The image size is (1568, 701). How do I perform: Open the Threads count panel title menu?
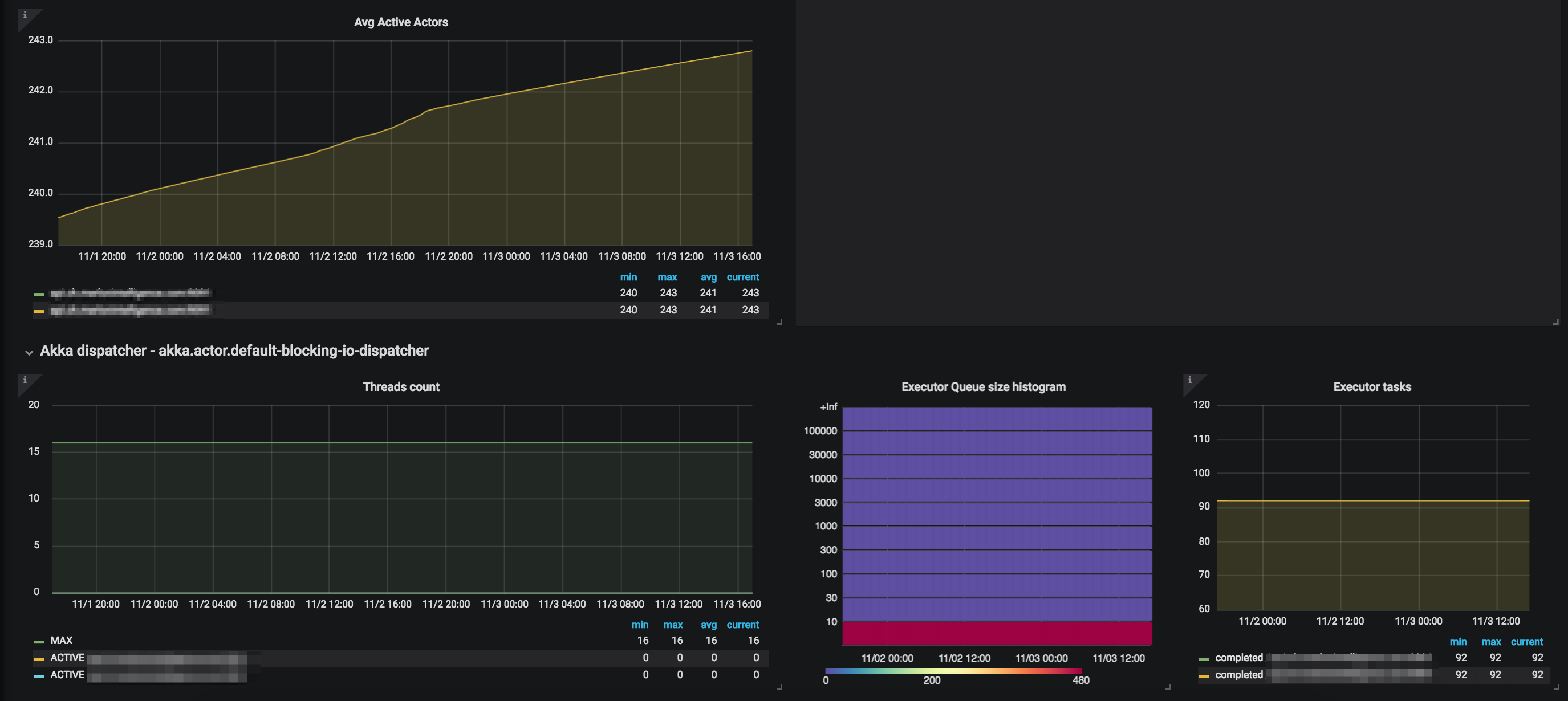[400, 387]
